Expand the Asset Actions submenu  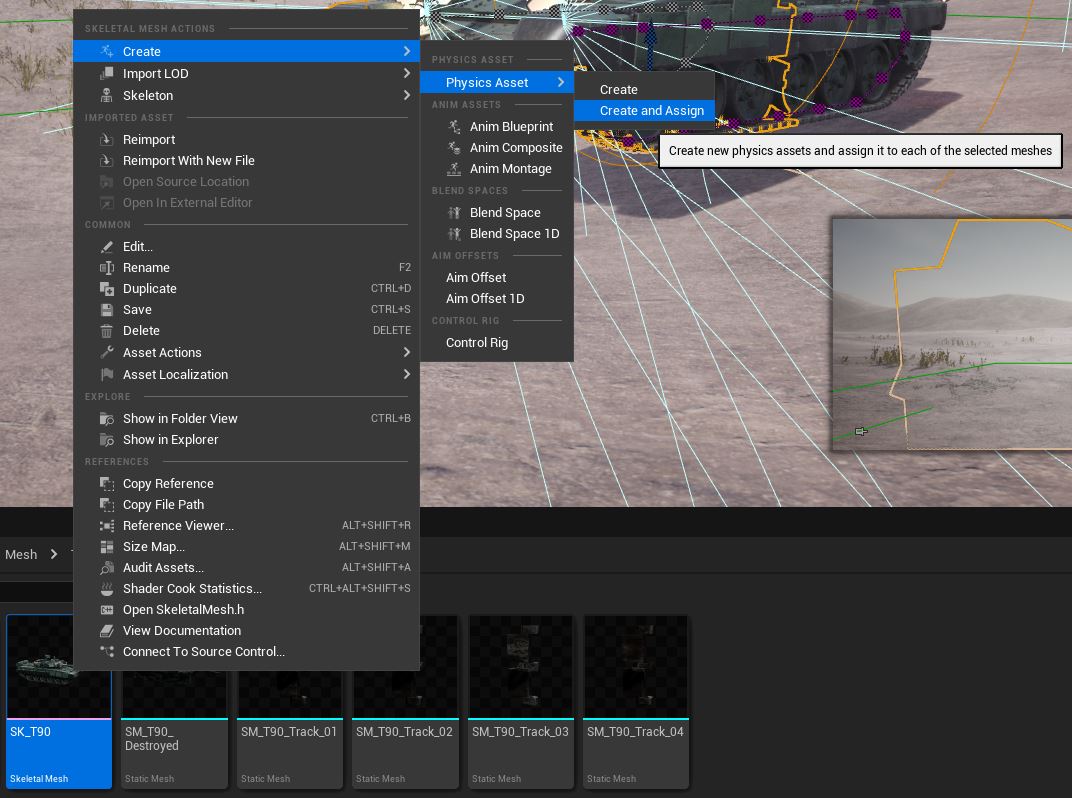click(x=407, y=352)
